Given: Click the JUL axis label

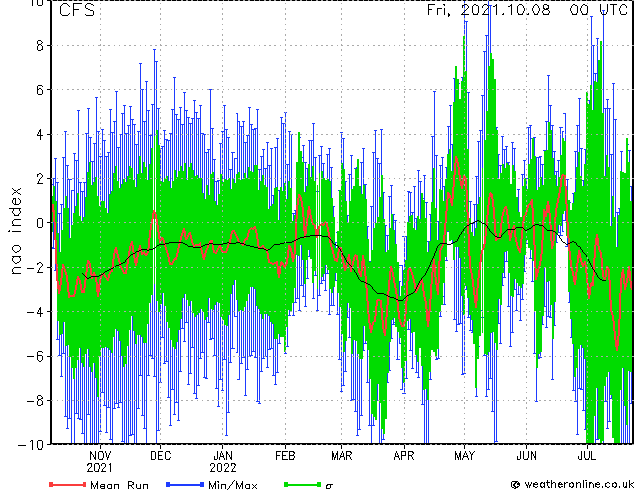Looking at the screenshot, I should (x=586, y=456).
